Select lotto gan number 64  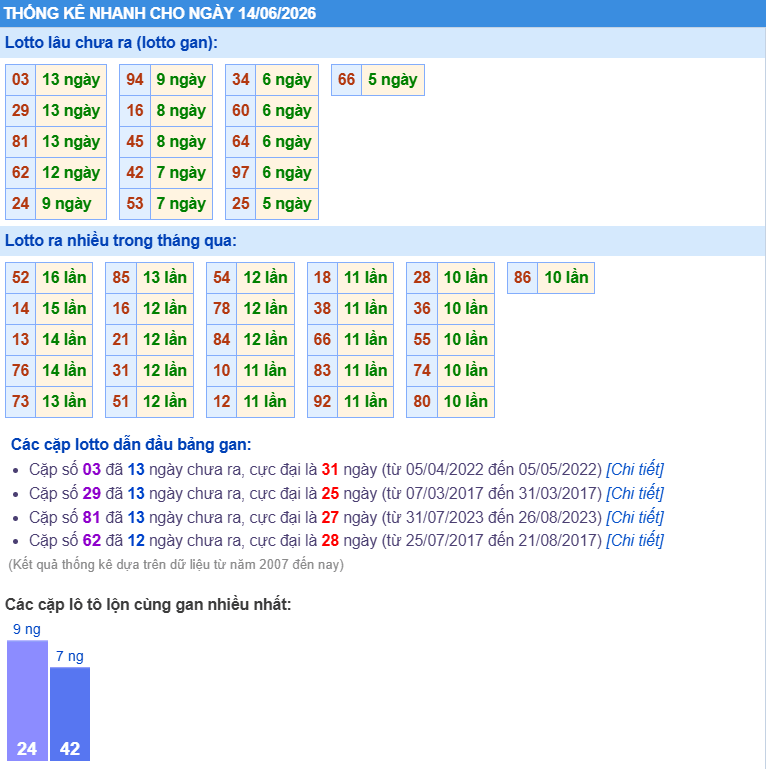click(241, 141)
